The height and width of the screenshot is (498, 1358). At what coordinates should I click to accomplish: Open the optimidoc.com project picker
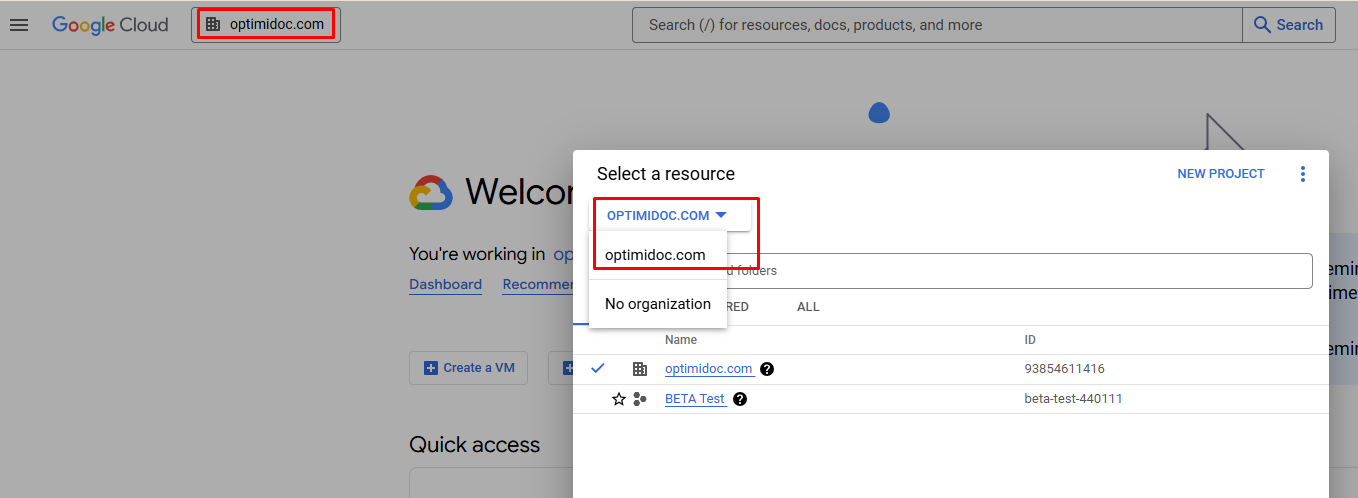tap(266, 25)
